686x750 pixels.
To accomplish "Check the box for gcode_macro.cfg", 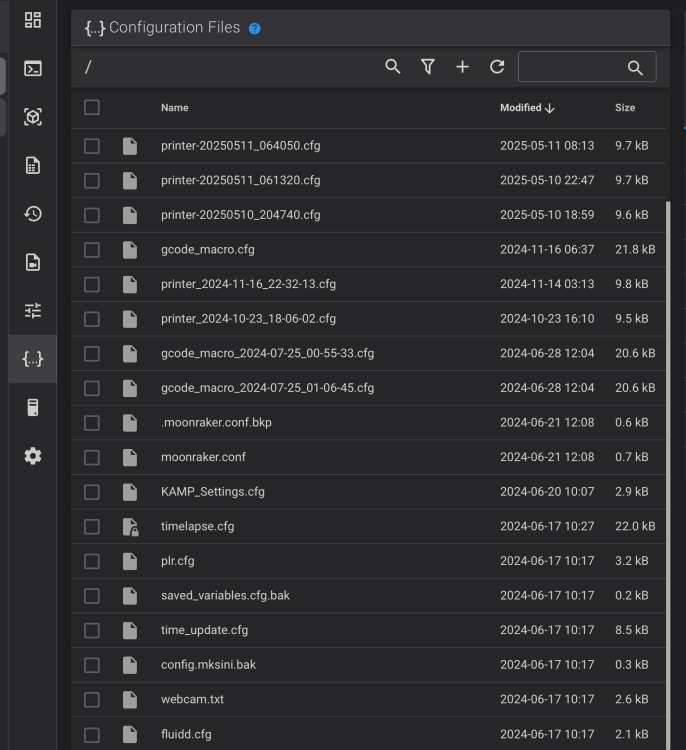I will pyautogui.click(x=92, y=250).
